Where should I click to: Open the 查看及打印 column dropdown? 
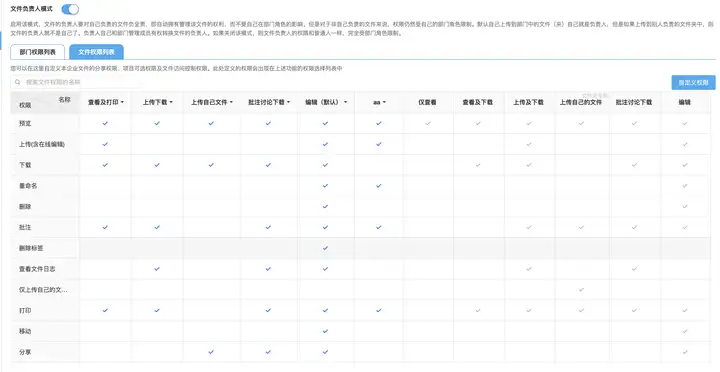point(122,102)
